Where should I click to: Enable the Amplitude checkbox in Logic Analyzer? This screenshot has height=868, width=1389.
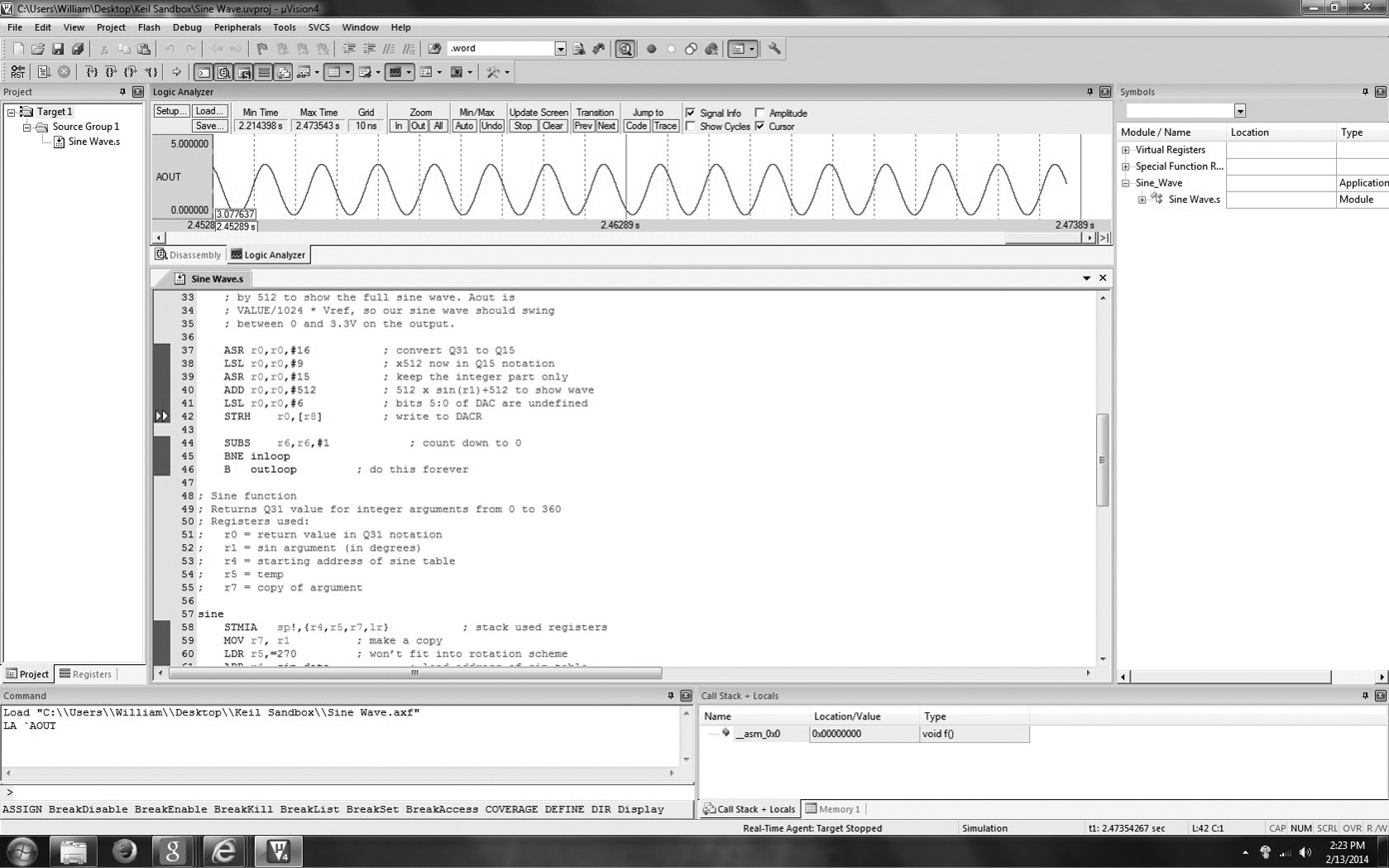[x=758, y=113]
